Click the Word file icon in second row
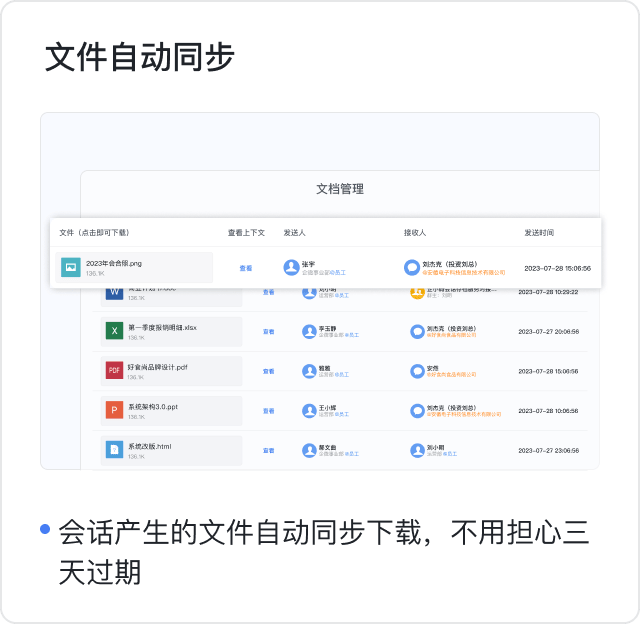Screen dimensions: 640x624 pyautogui.click(x=114, y=293)
